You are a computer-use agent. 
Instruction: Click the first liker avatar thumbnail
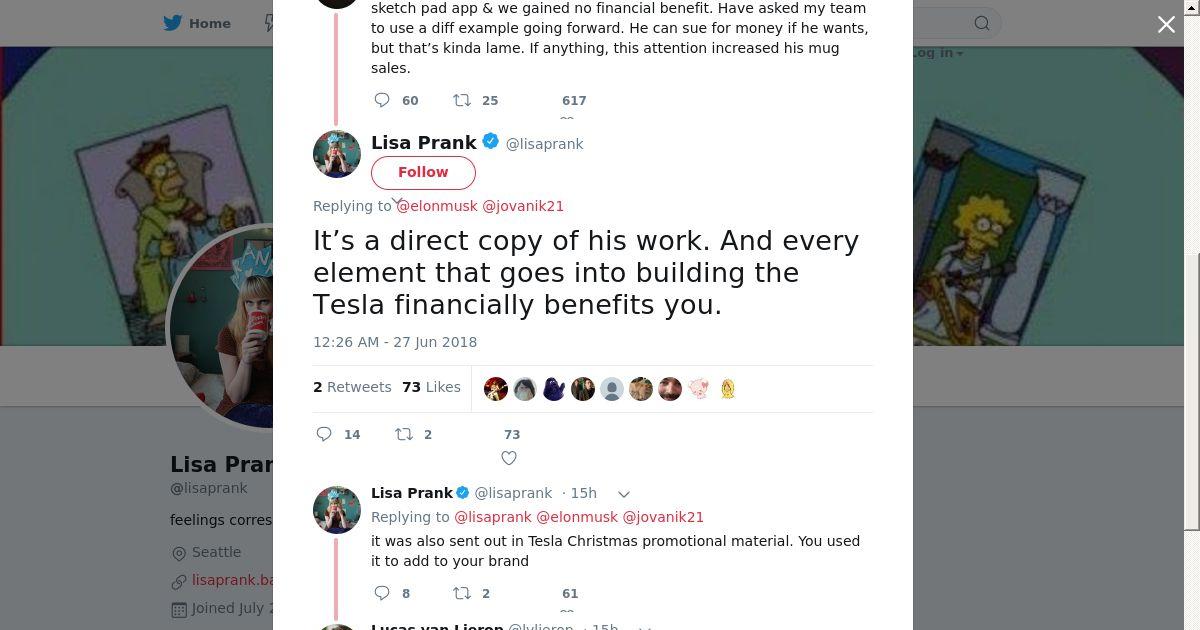(x=496, y=389)
